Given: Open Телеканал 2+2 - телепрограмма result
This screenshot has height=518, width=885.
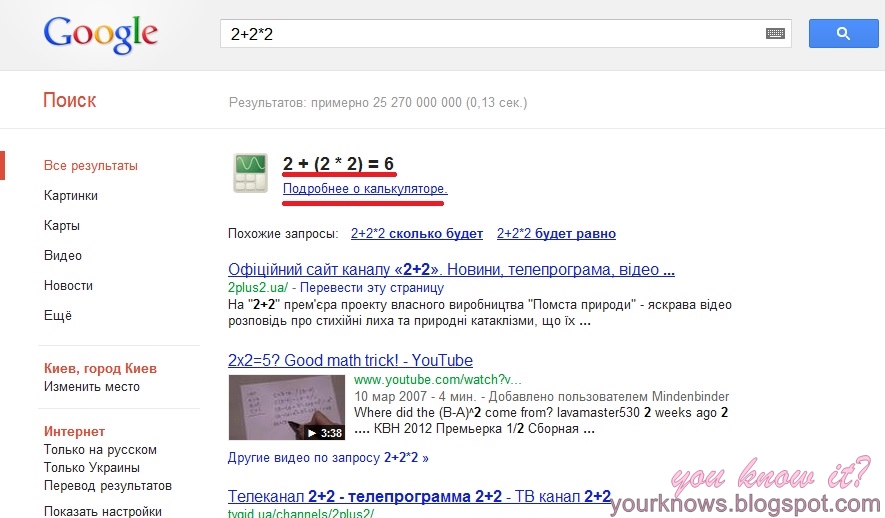Looking at the screenshot, I should pos(419,497).
